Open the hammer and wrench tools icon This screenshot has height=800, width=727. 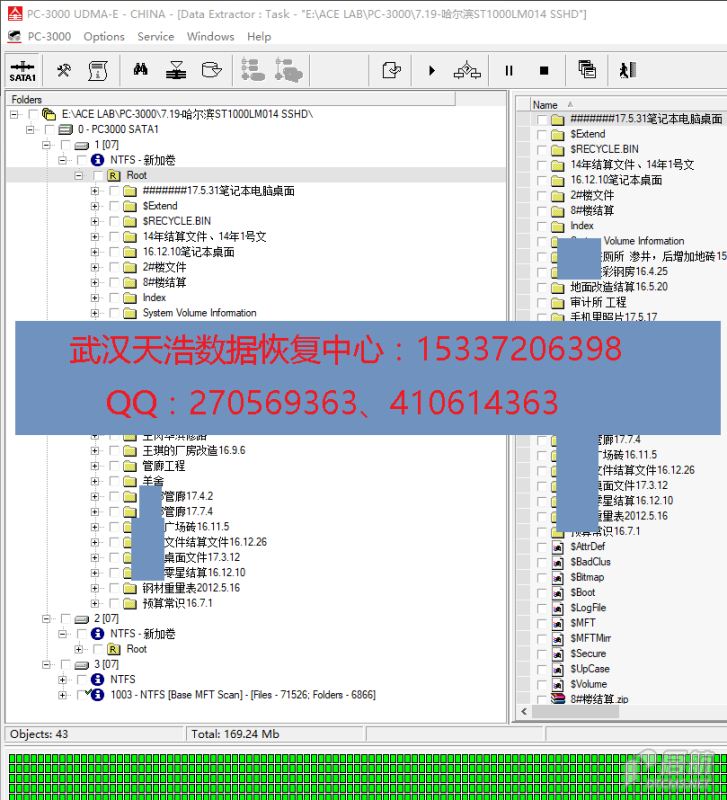(64, 71)
